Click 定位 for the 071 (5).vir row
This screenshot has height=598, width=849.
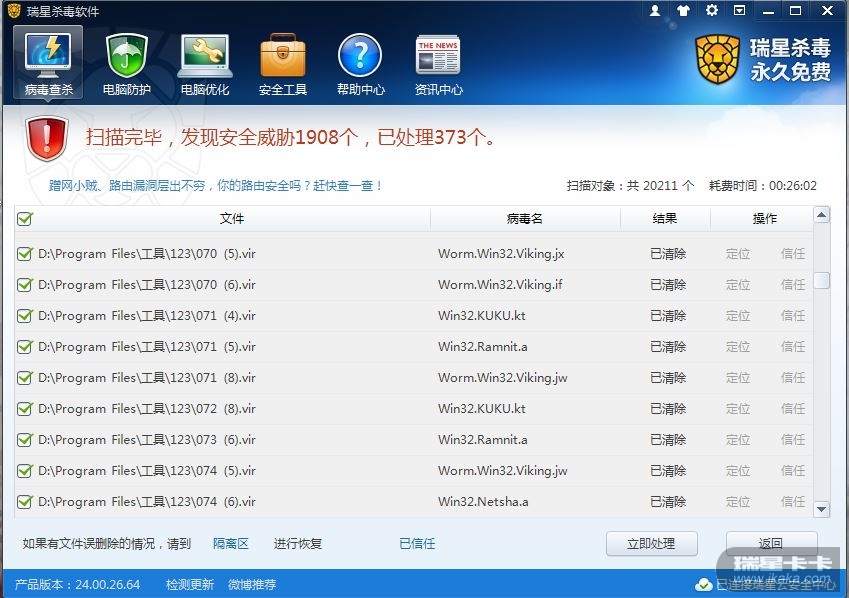738,346
